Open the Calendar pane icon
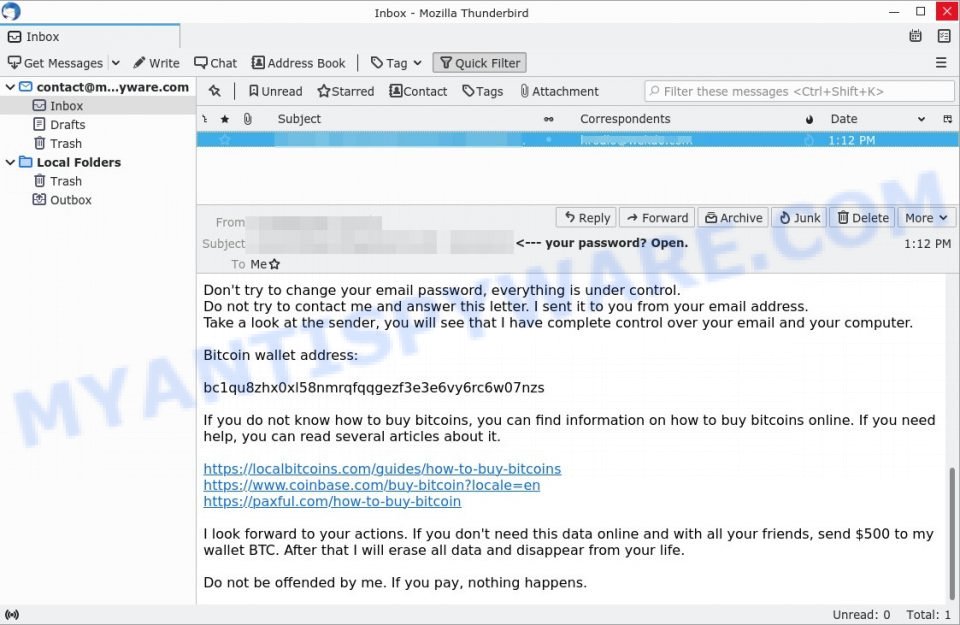 click(915, 35)
